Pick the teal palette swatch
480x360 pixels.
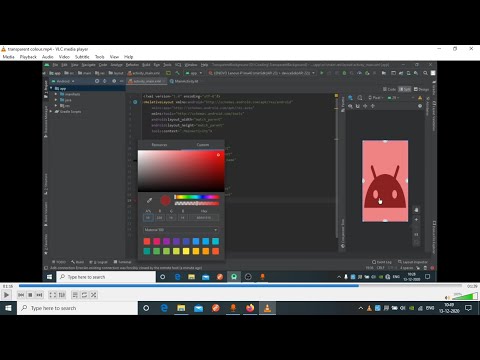[x=147, y=251]
